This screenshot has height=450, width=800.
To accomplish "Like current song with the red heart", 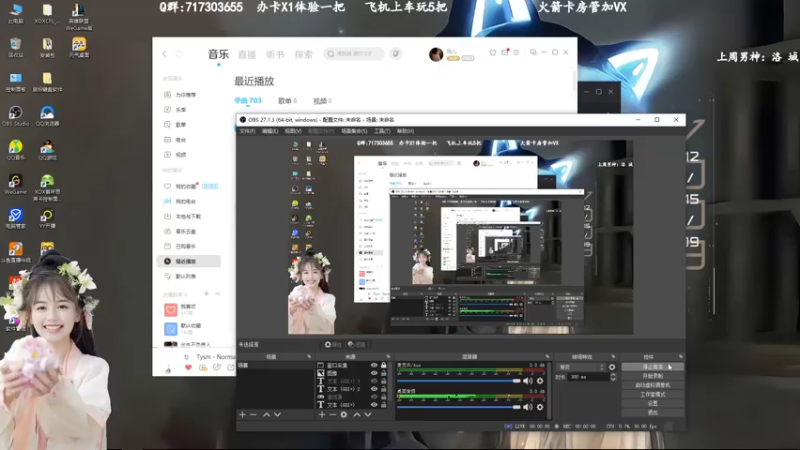I will (x=188, y=367).
